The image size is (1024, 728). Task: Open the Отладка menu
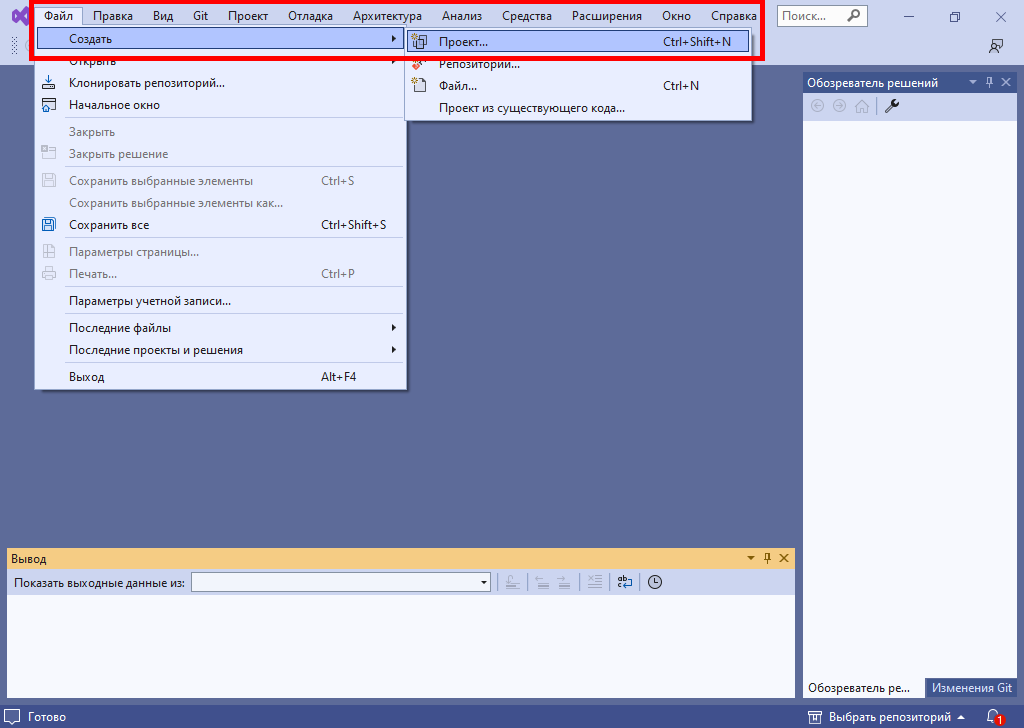point(310,16)
